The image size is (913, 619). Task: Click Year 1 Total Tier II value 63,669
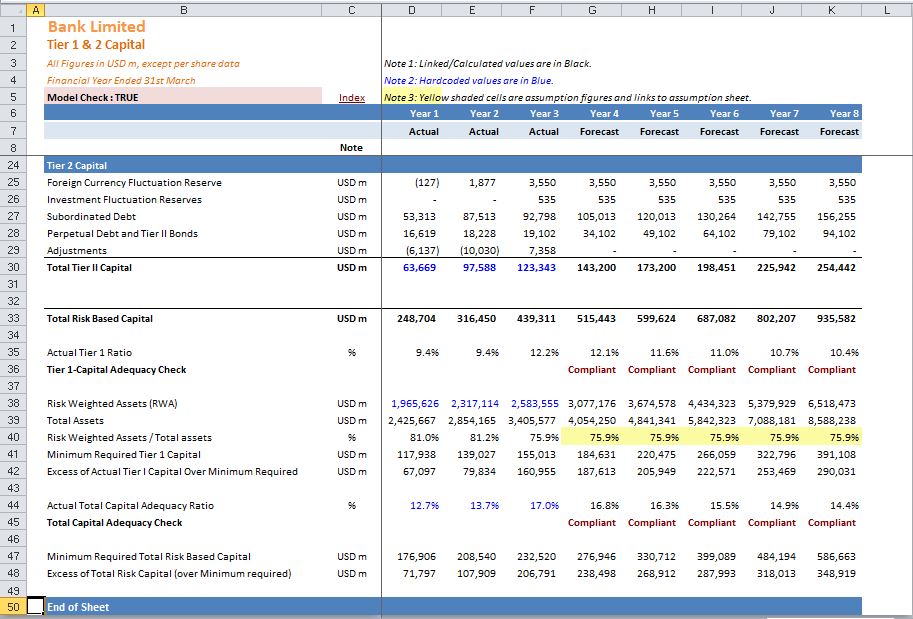coord(419,268)
